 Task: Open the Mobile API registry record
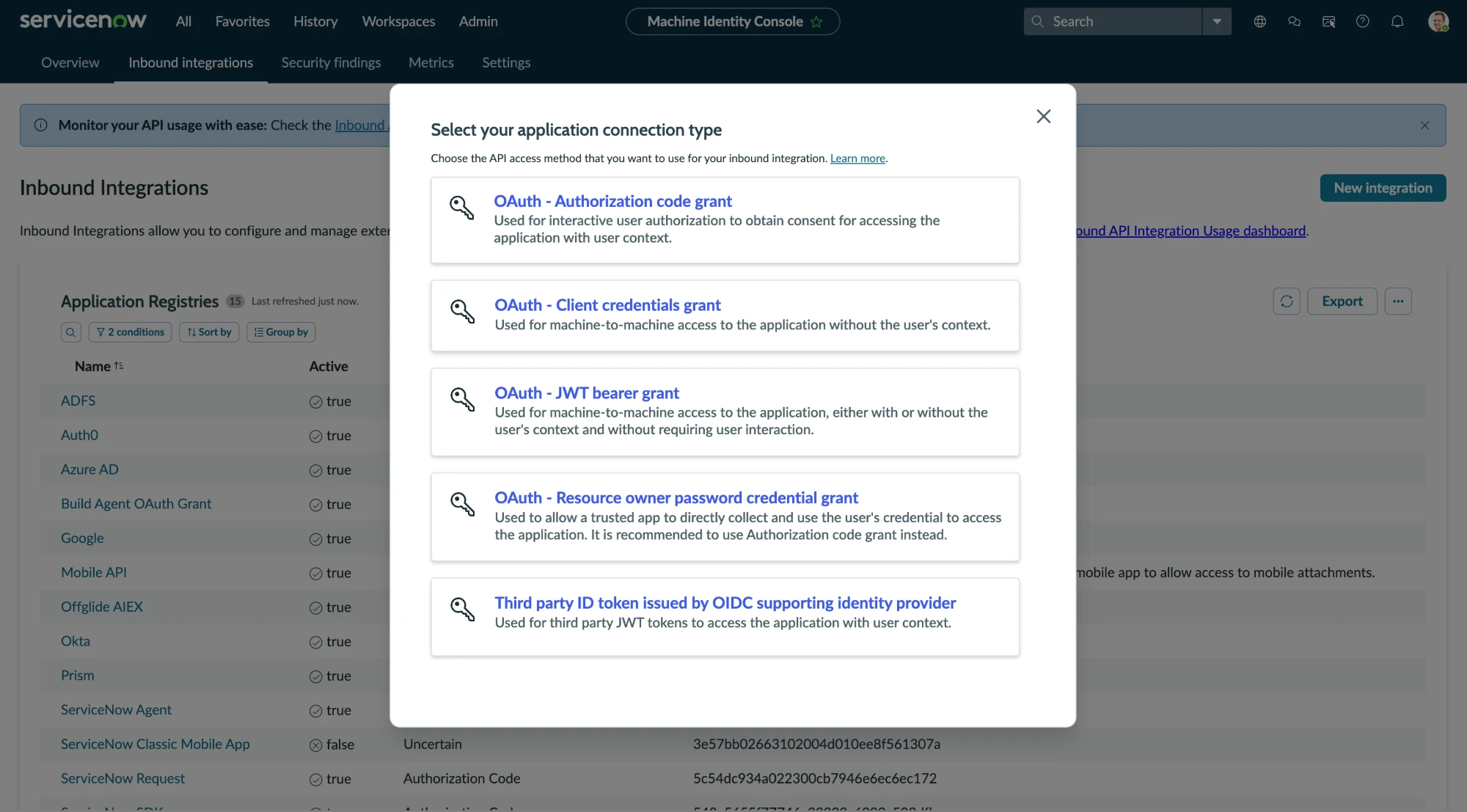click(x=94, y=572)
